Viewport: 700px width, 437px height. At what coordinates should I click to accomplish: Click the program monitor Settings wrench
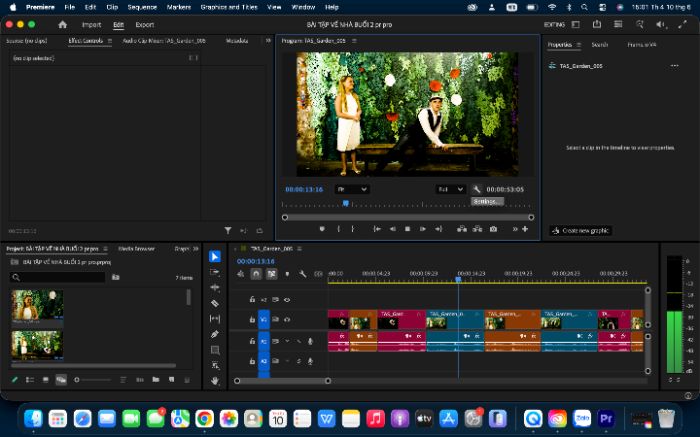click(477, 189)
